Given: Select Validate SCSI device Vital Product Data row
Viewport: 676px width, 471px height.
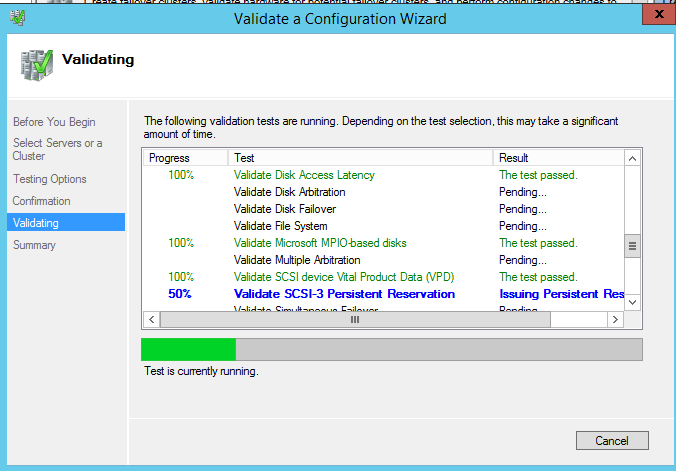Looking at the screenshot, I should coord(384,277).
